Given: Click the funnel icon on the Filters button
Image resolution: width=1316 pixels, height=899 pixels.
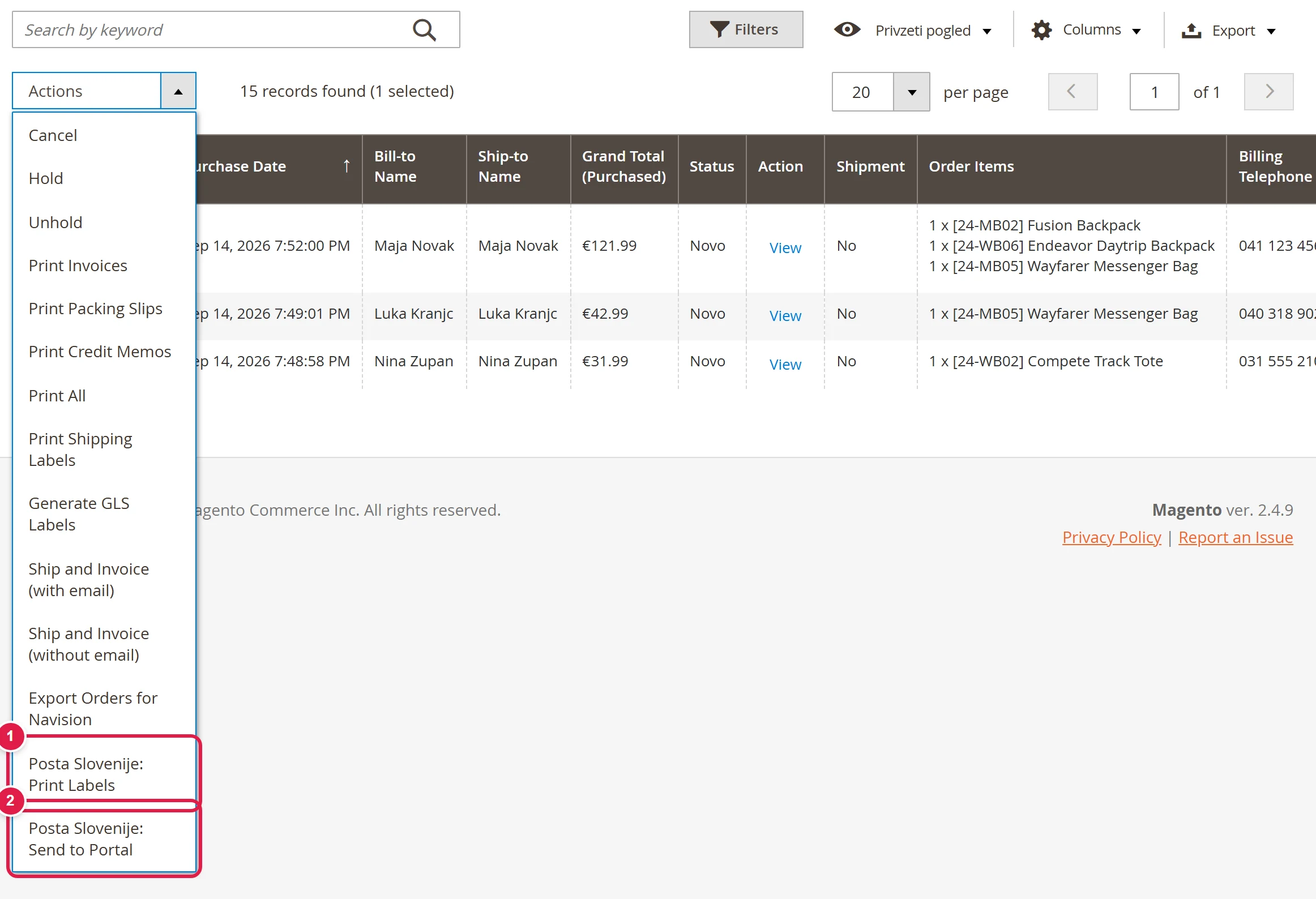Looking at the screenshot, I should [719, 29].
